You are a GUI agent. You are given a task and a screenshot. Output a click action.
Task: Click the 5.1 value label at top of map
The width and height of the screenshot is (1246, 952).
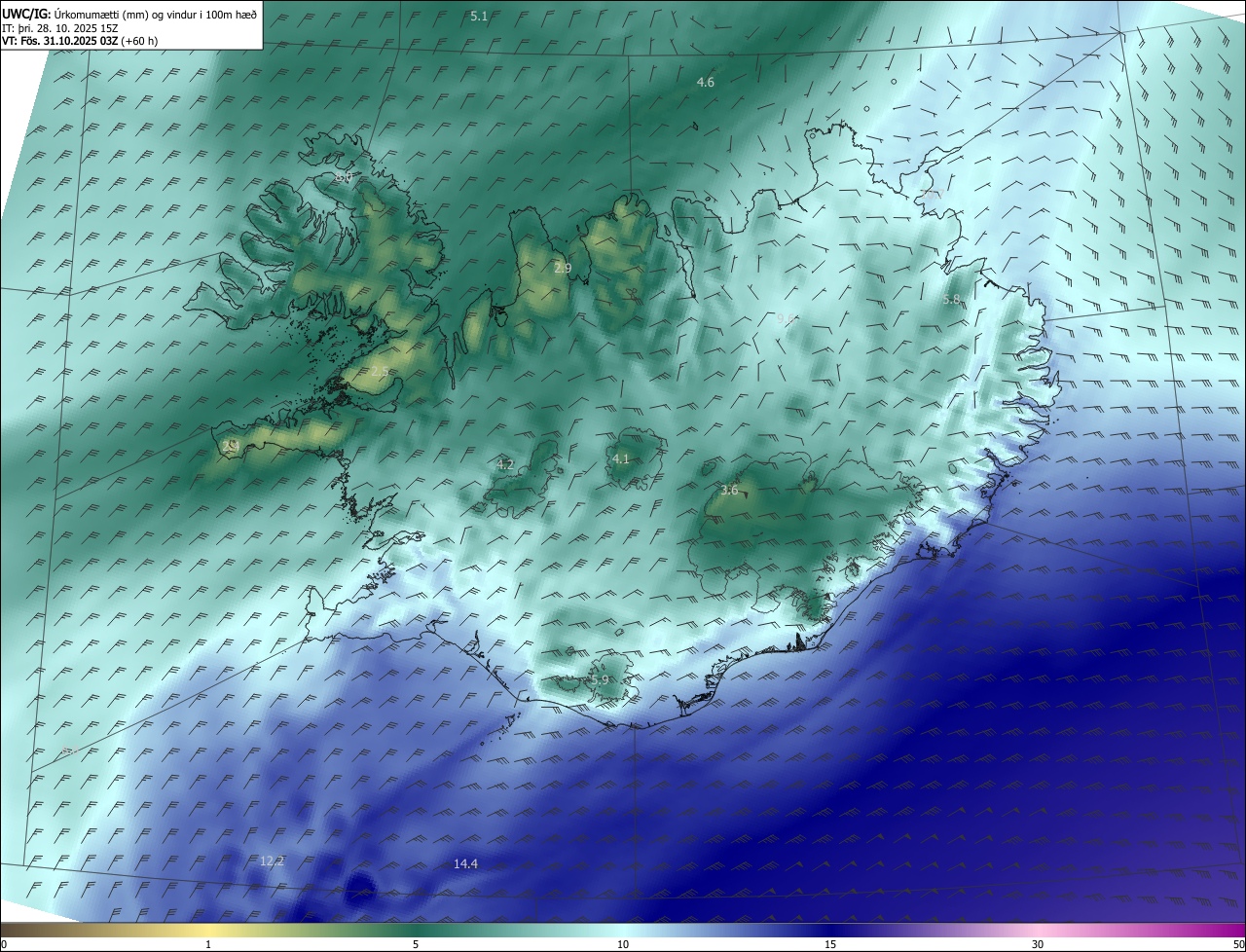[479, 17]
